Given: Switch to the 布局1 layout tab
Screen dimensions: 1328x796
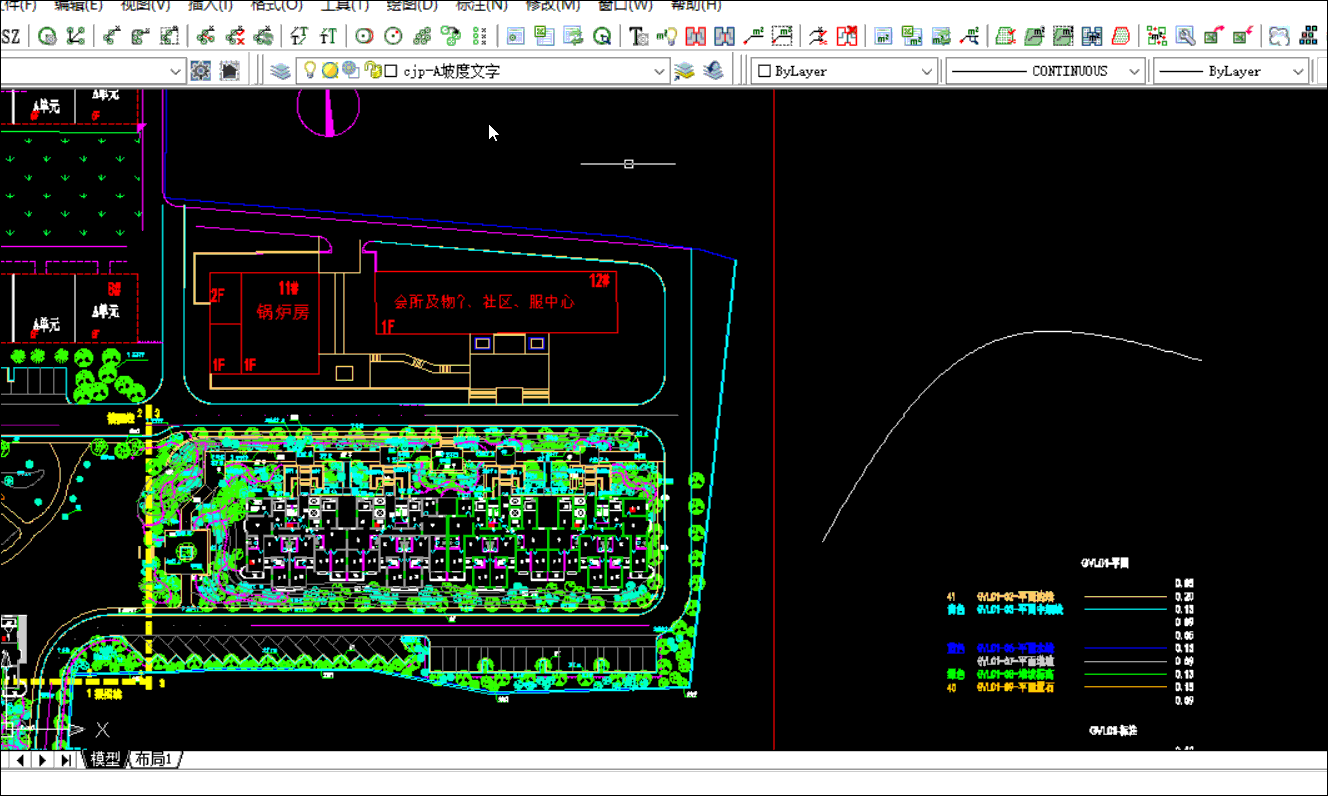Looking at the screenshot, I should pos(155,760).
